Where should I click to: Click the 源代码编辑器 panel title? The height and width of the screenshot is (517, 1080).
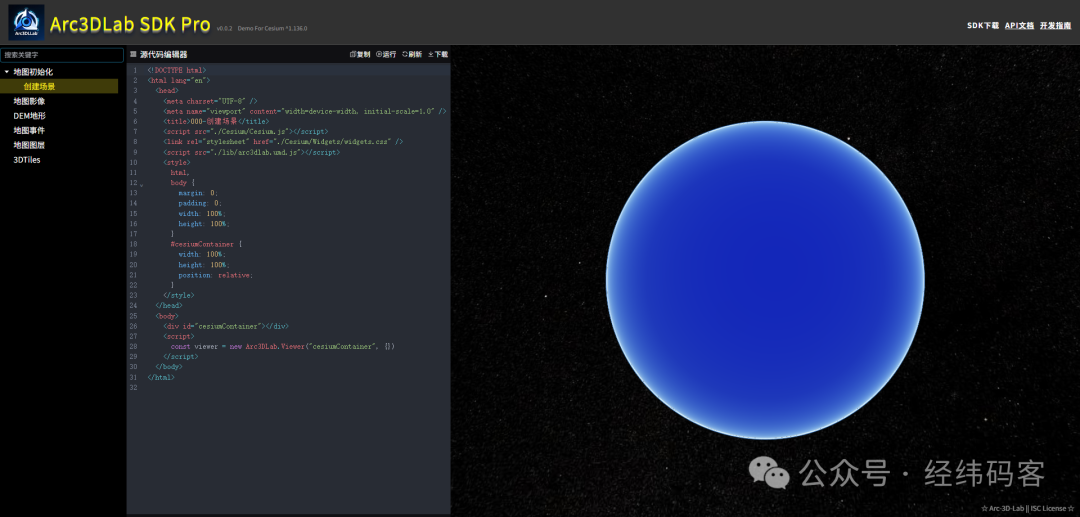pos(164,54)
